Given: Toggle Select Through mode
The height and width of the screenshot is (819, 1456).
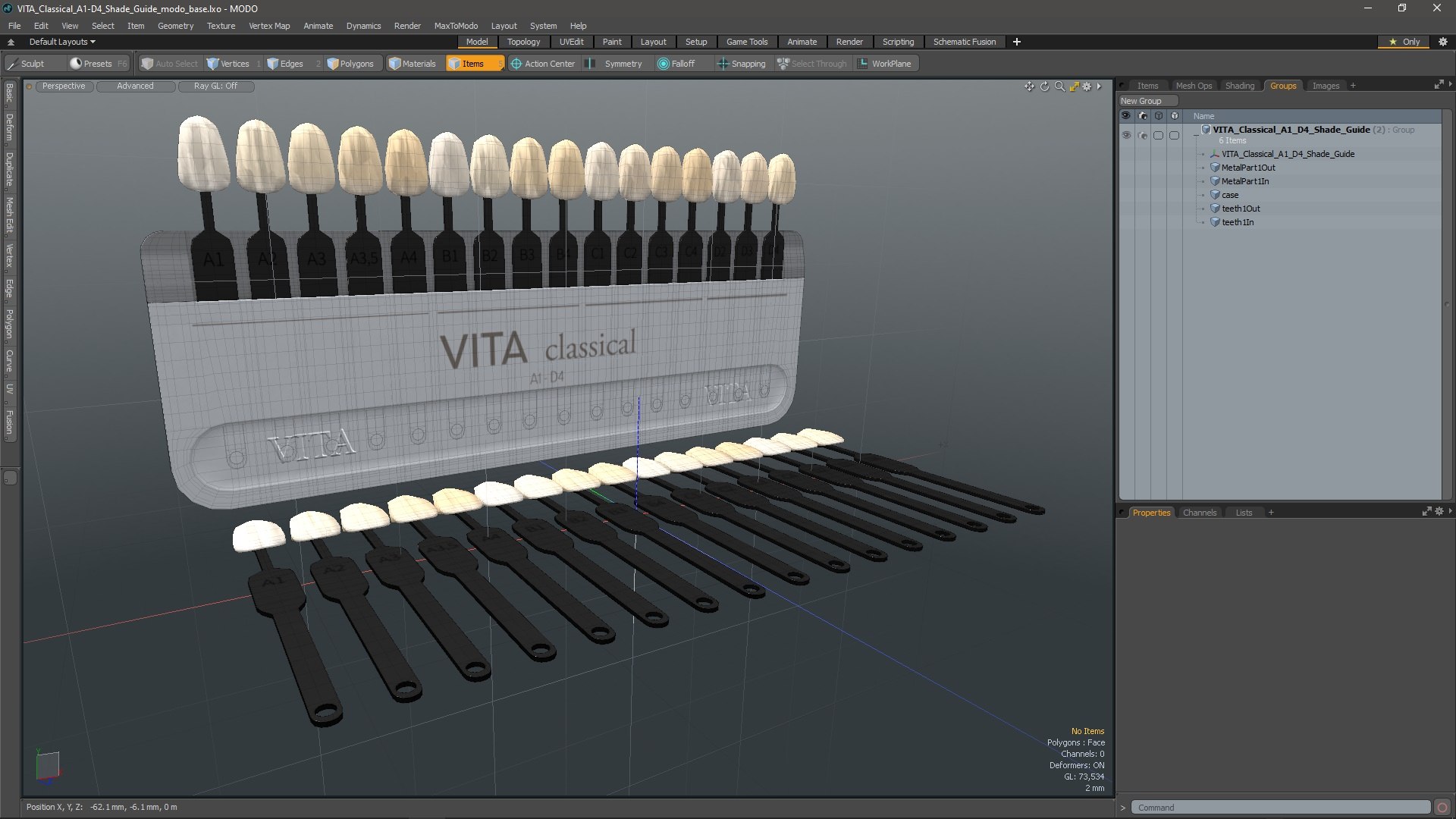Looking at the screenshot, I should click(812, 64).
